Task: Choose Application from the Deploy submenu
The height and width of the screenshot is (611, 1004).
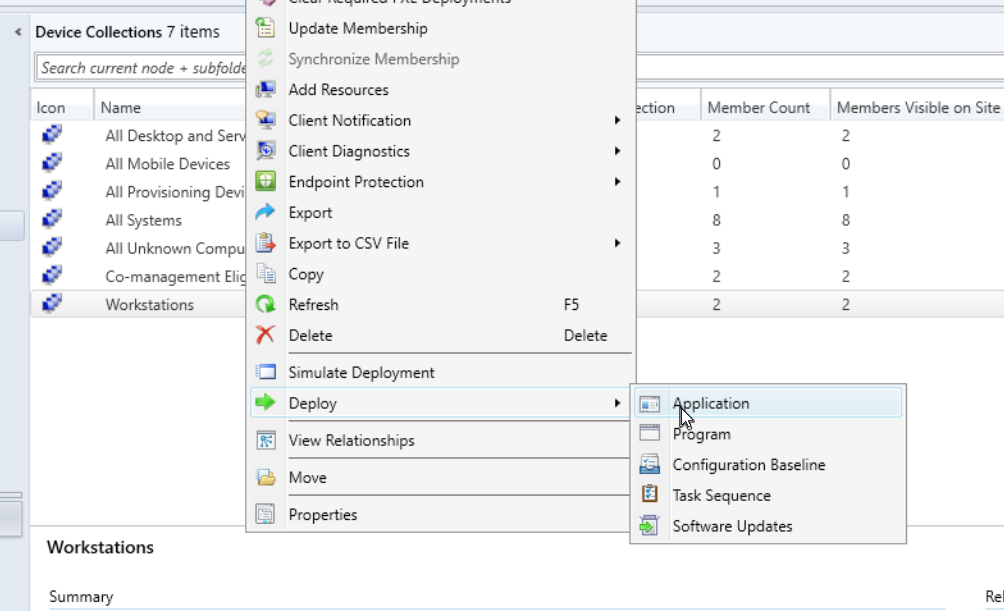Action: [x=710, y=404]
